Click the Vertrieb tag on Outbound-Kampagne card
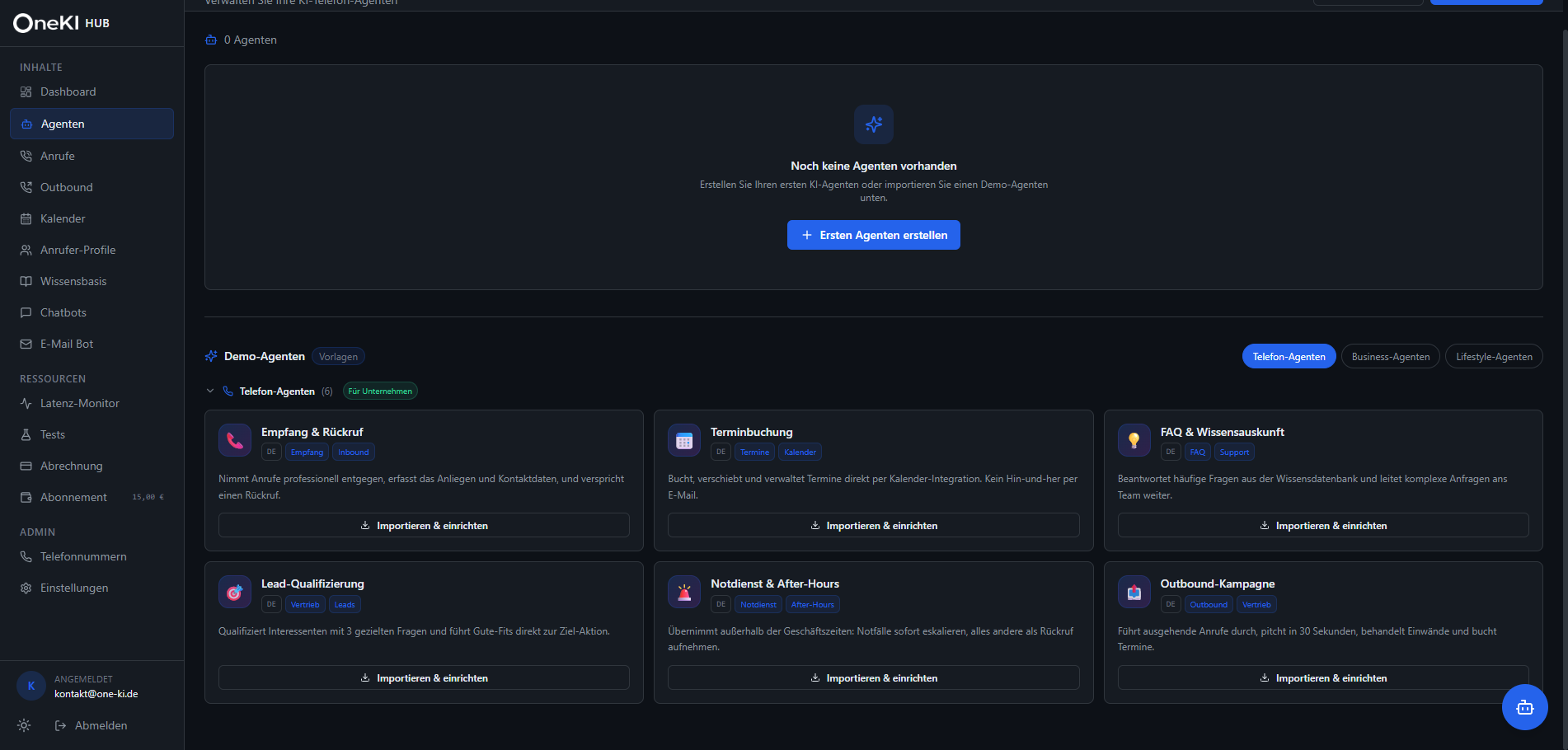This screenshot has width=1568, height=750. (x=1256, y=604)
